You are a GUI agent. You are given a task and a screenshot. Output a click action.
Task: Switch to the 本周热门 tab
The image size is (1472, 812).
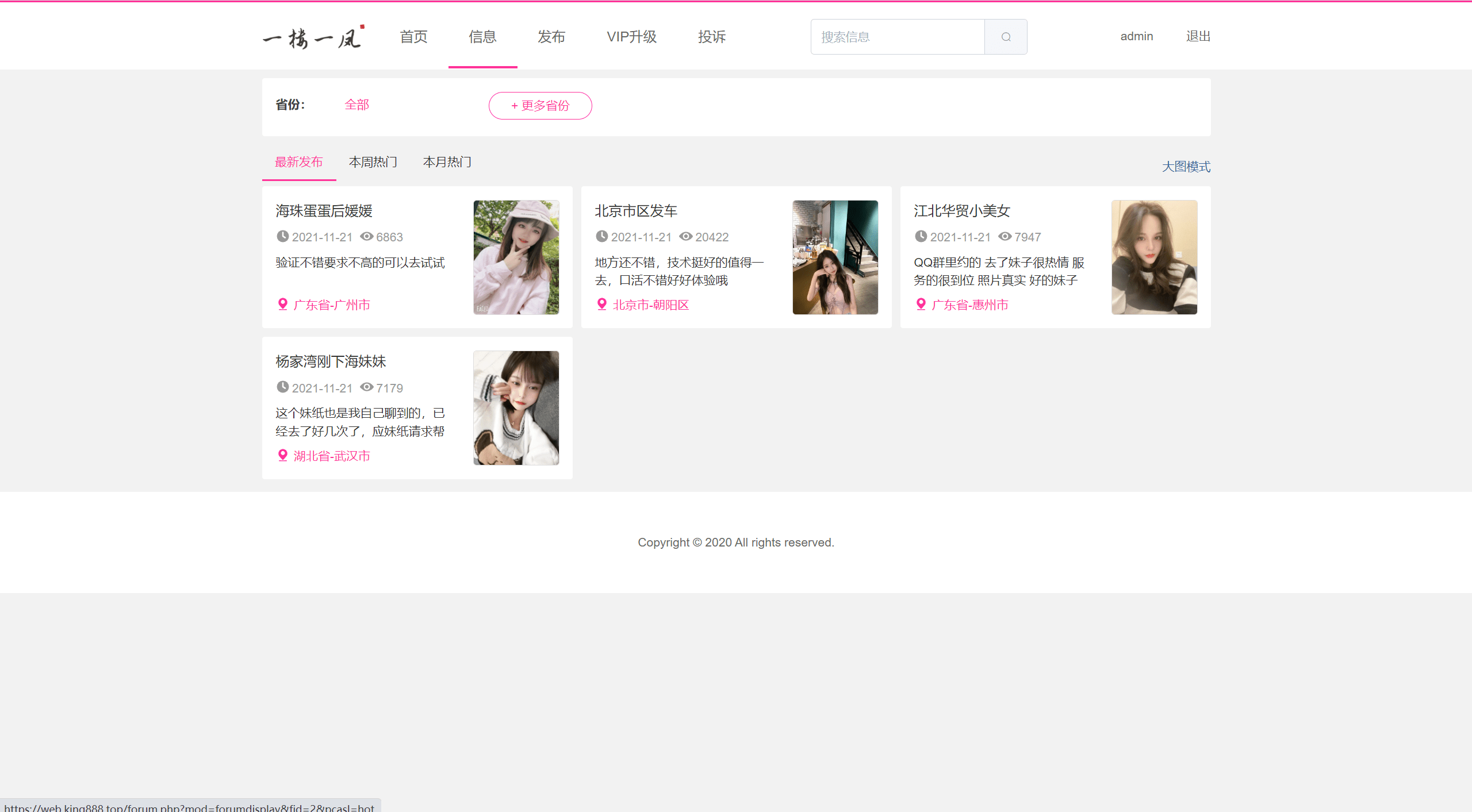(373, 162)
